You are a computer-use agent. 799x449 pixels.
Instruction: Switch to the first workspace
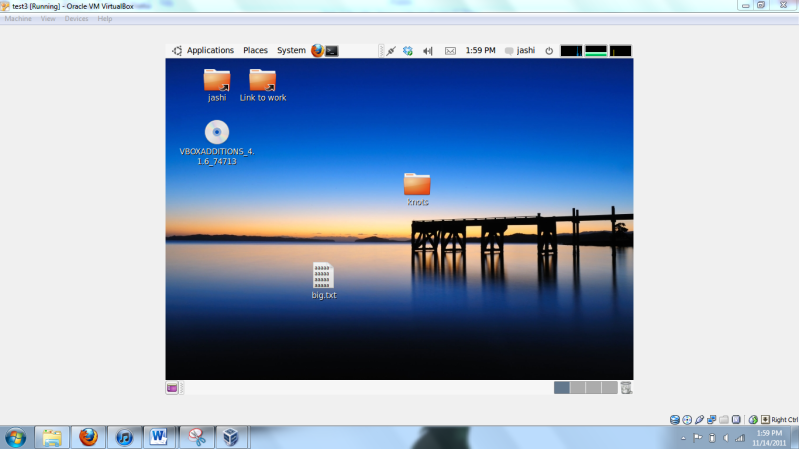pos(562,387)
